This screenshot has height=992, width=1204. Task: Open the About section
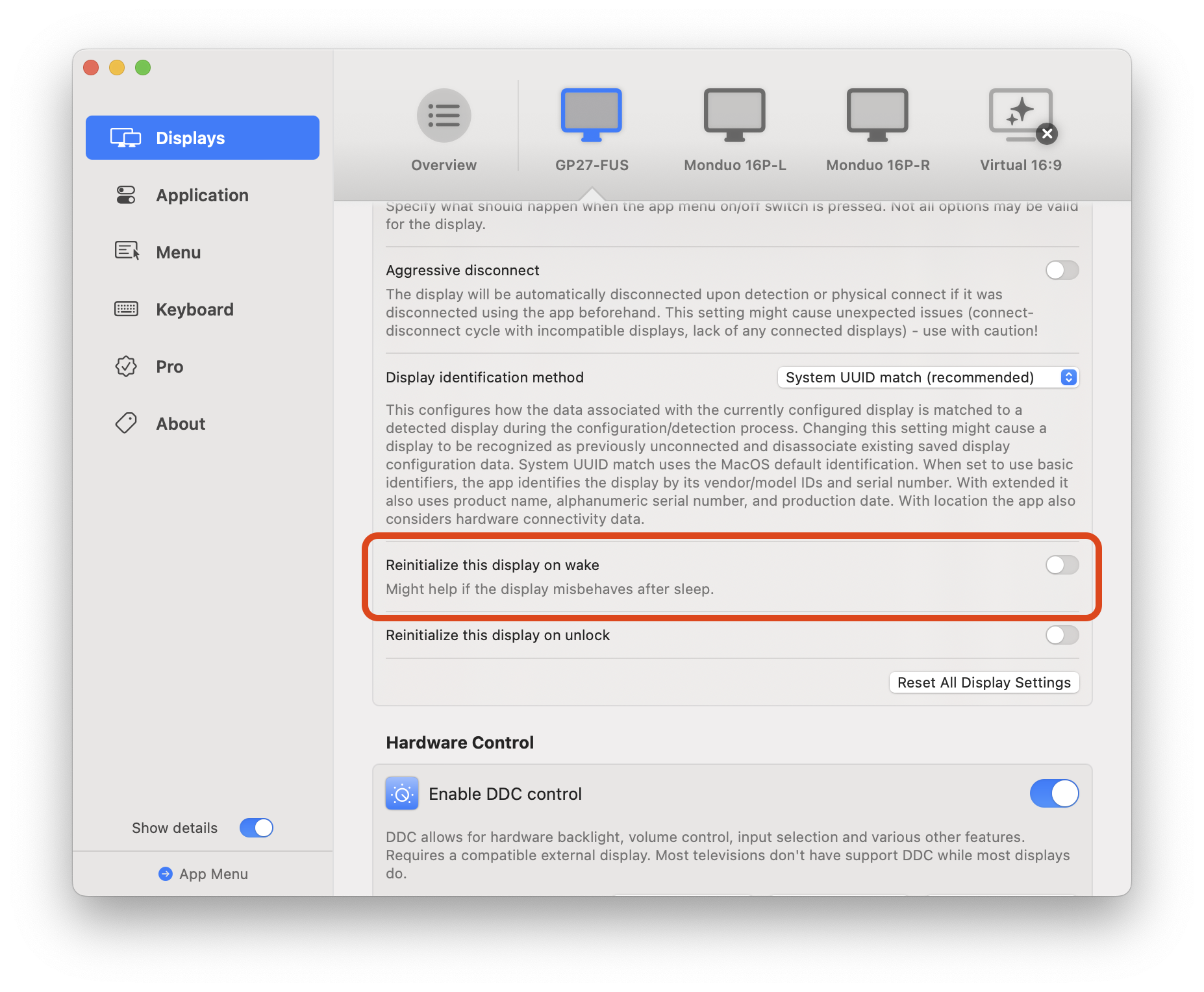click(181, 424)
